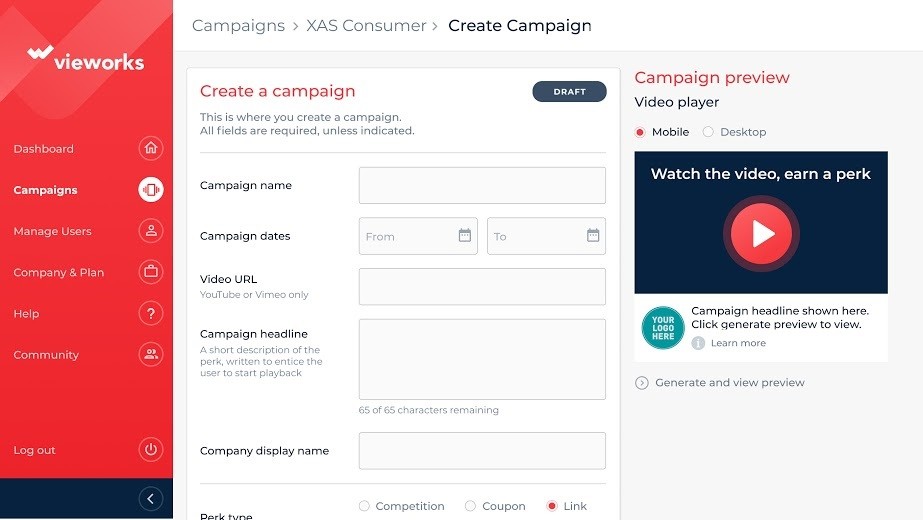
Task: Click the Company & Plan briefcase icon
Action: click(x=151, y=272)
